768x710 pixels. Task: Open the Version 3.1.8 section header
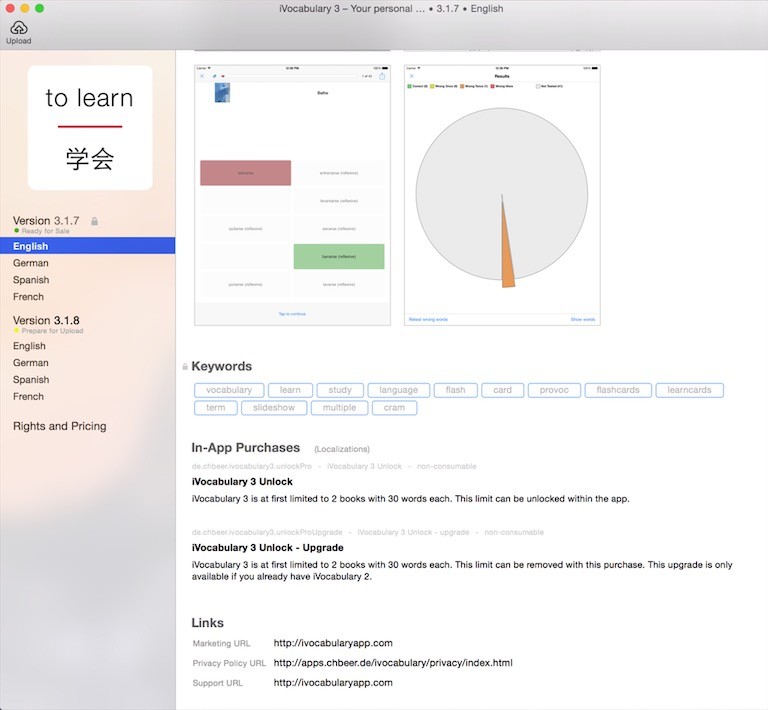point(46,320)
